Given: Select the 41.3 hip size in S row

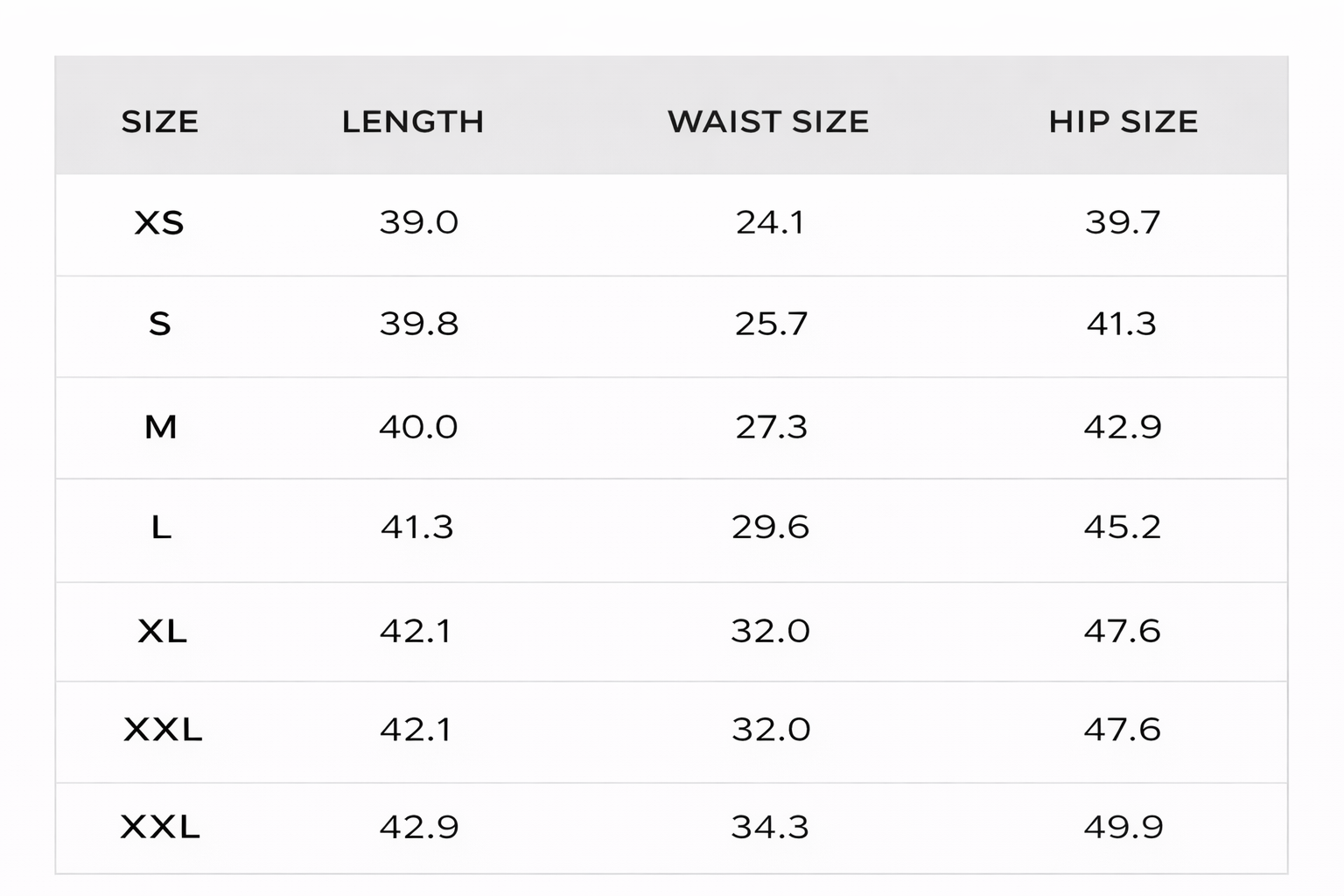Looking at the screenshot, I should pos(1122,325).
